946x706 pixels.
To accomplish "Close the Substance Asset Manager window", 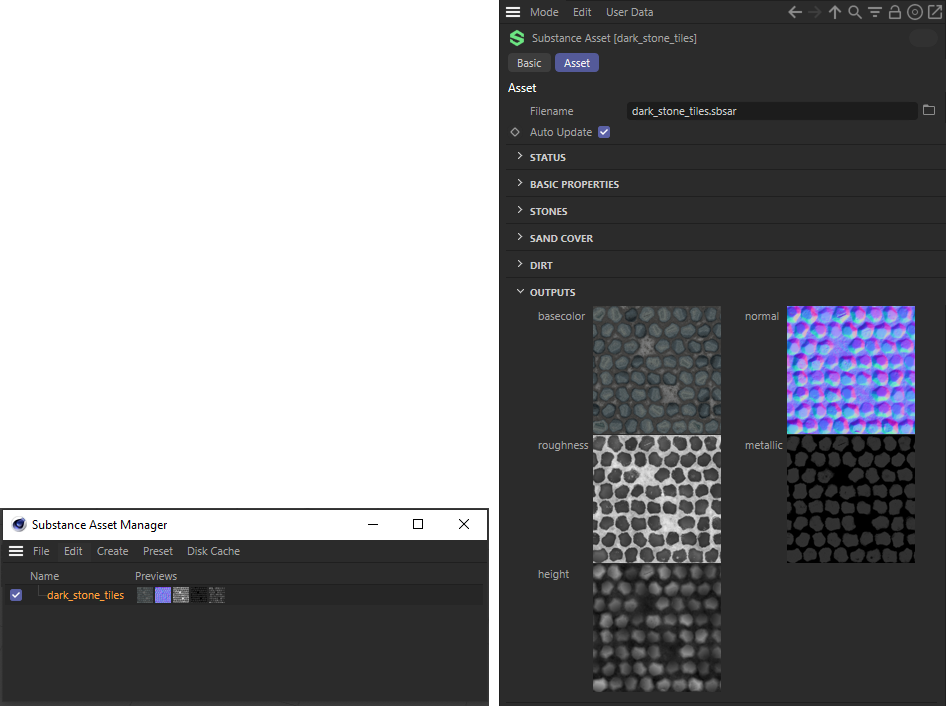I will 463,524.
